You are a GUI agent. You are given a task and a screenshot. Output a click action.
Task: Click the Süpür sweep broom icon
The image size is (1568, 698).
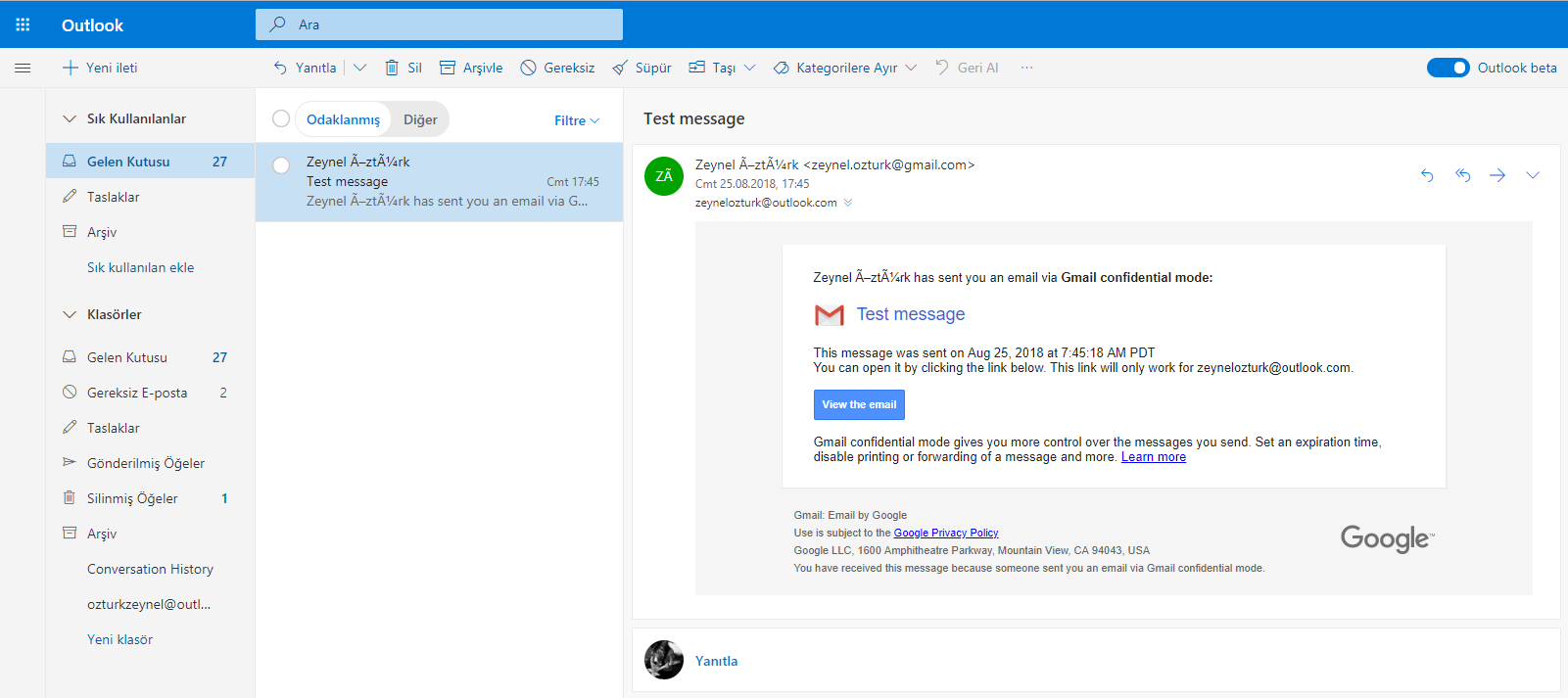[620, 68]
